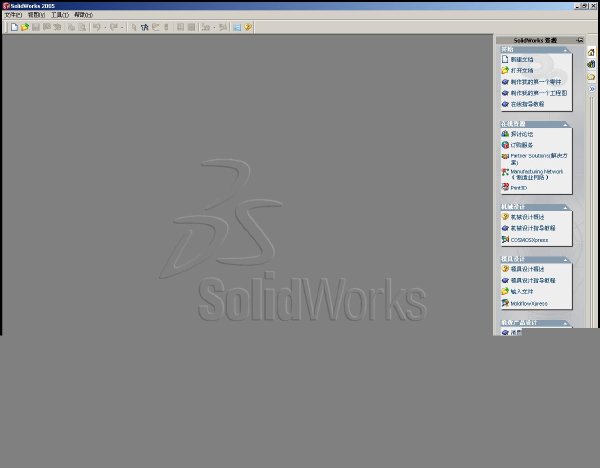Viewport: 600px width, 468px height.
Task: Click the New document toolbar icon
Action: click(14, 27)
